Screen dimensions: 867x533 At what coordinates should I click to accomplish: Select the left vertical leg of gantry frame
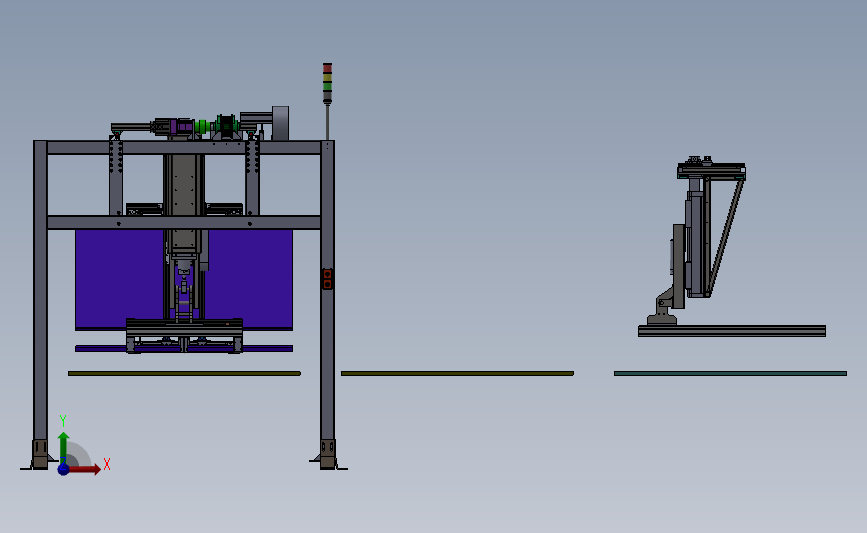(40, 290)
